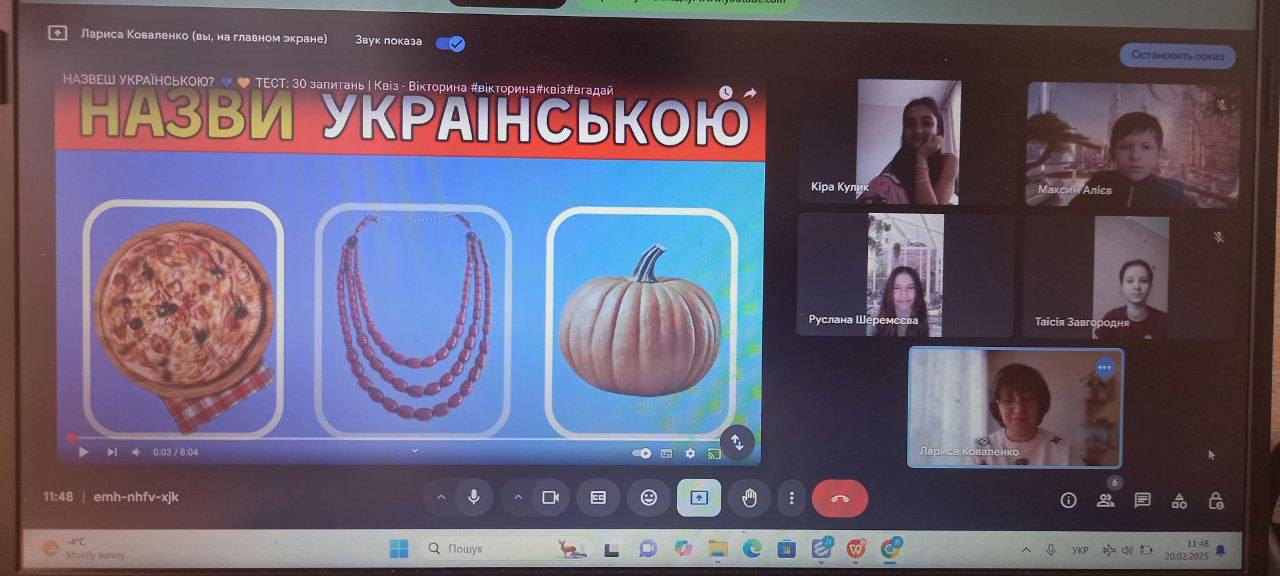Open host controls lock icon
The height and width of the screenshot is (576, 1280).
tap(1216, 500)
